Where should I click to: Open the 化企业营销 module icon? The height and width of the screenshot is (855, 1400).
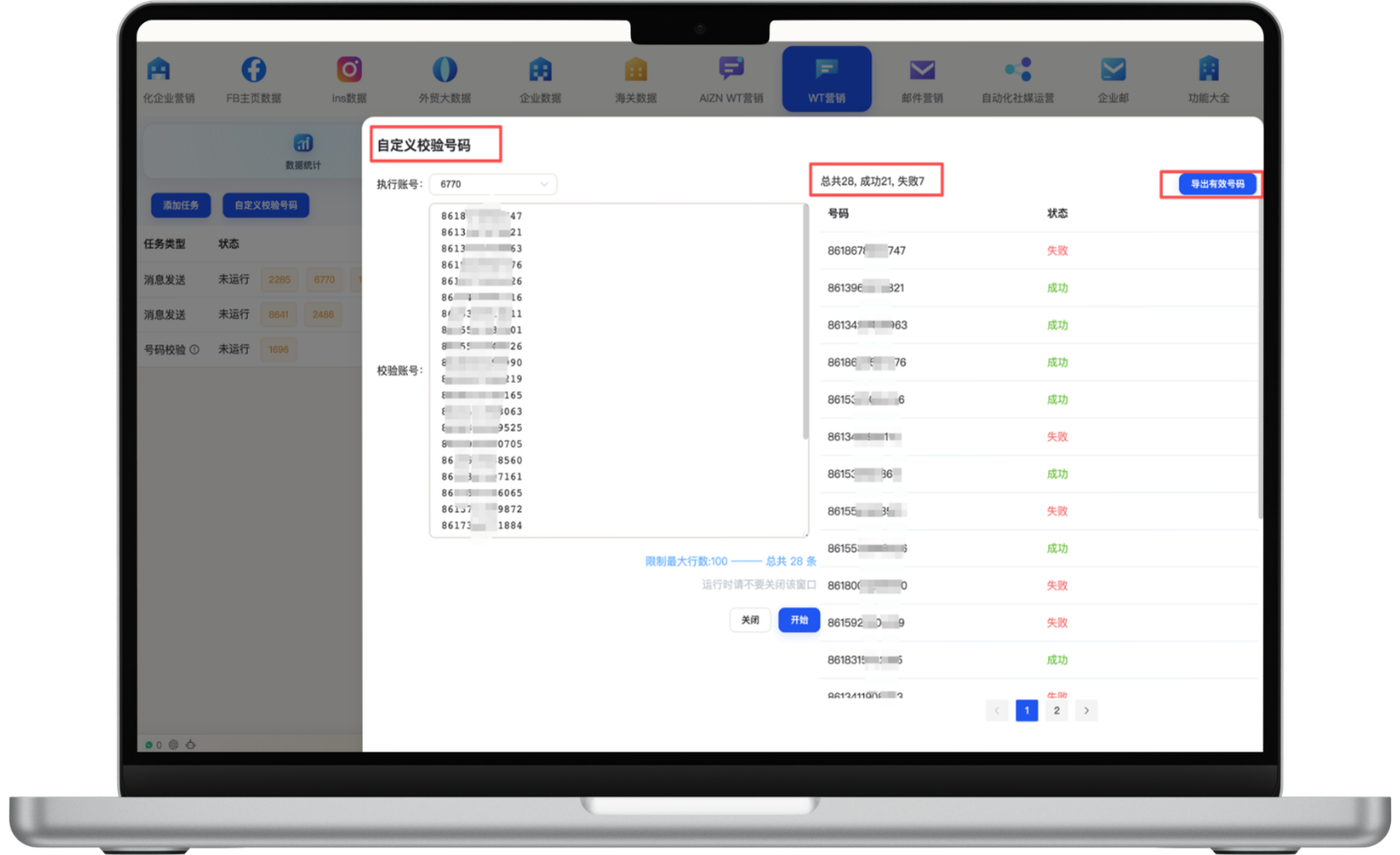158,69
